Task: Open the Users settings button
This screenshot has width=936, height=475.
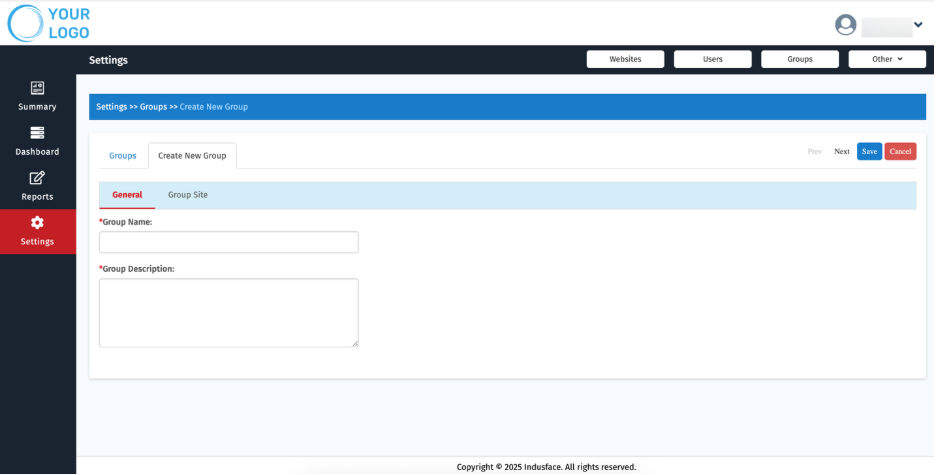Action: [x=713, y=59]
